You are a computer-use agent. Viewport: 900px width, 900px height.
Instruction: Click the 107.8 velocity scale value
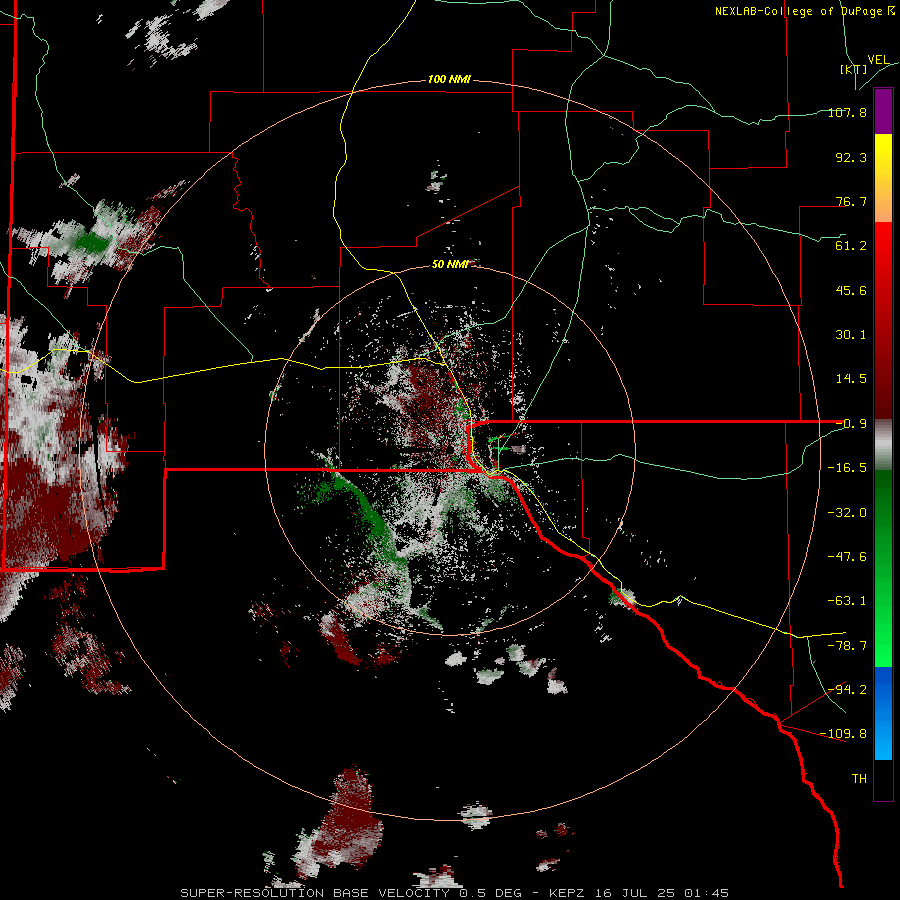click(847, 112)
